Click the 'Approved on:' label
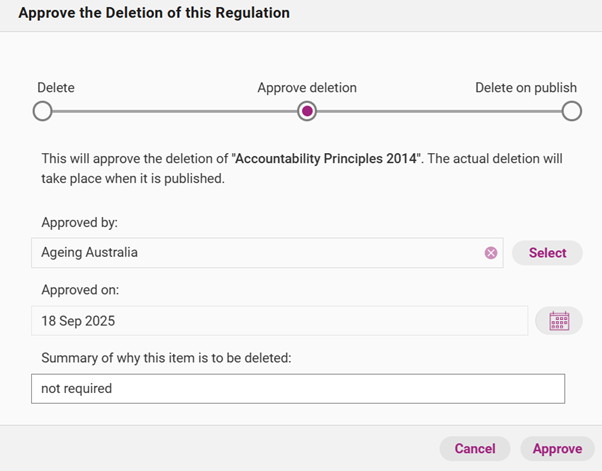 click(x=82, y=291)
